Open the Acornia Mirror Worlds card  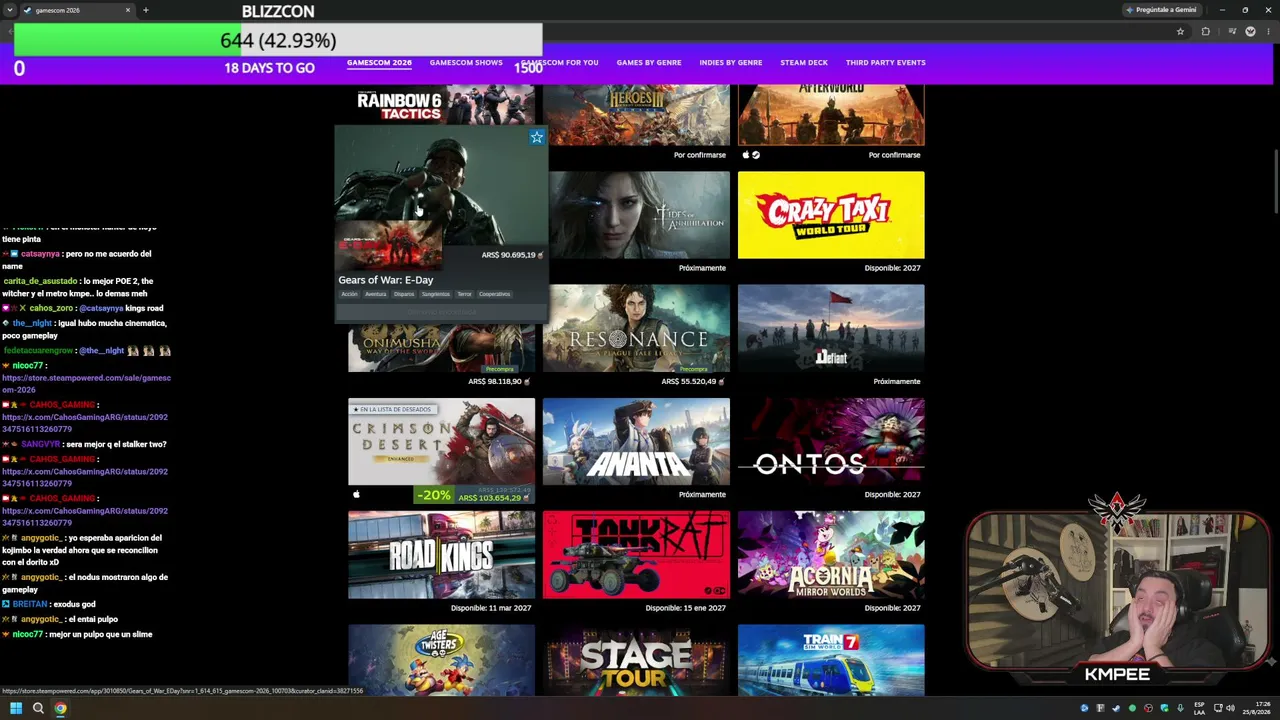pyautogui.click(x=831, y=555)
